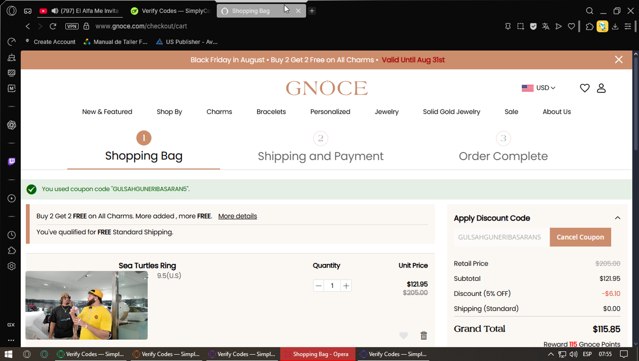Open US Publisher bookmark
This screenshot has height=361, width=639.
[x=187, y=42]
